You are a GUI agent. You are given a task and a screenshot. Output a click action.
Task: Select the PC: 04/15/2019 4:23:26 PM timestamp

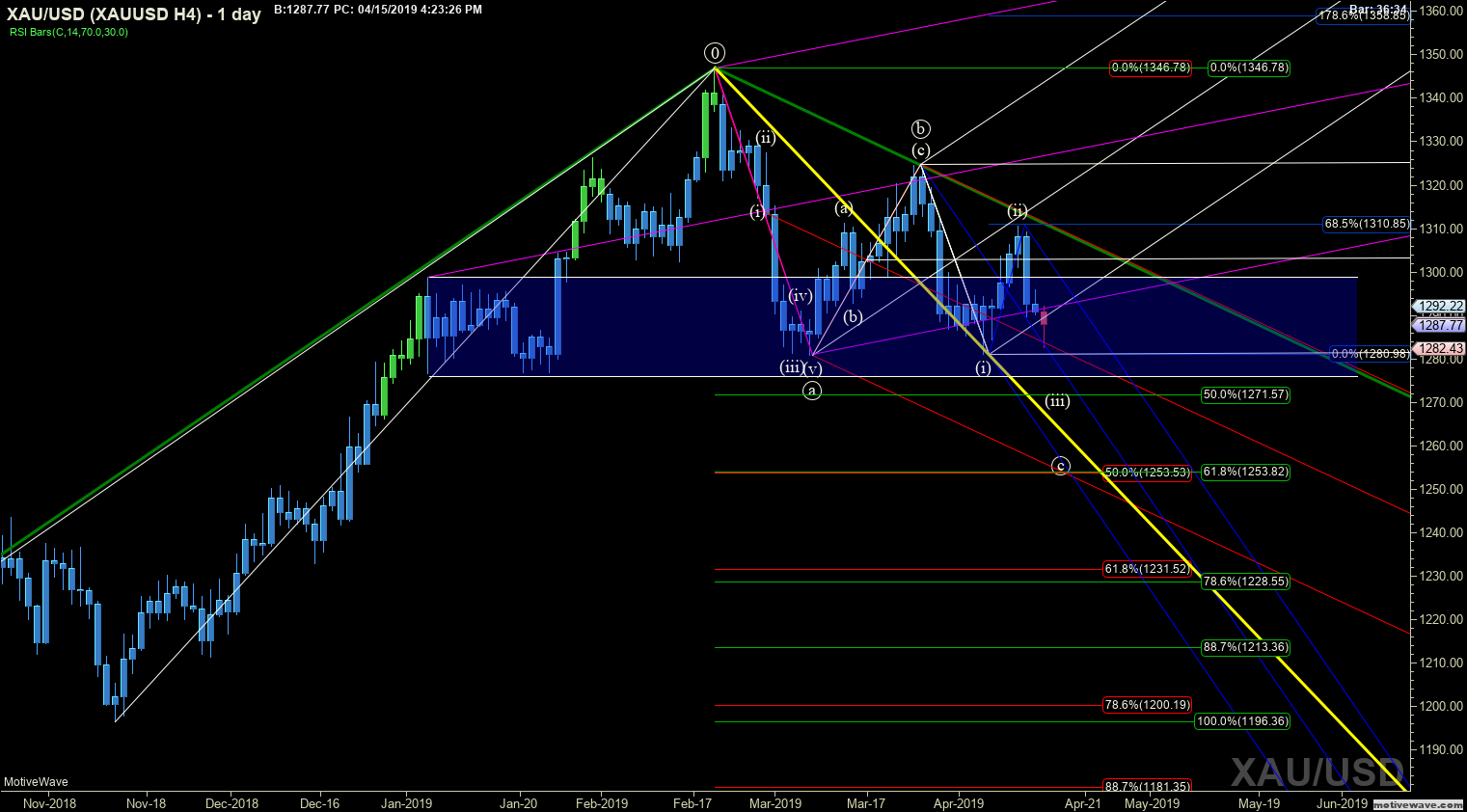408,10
